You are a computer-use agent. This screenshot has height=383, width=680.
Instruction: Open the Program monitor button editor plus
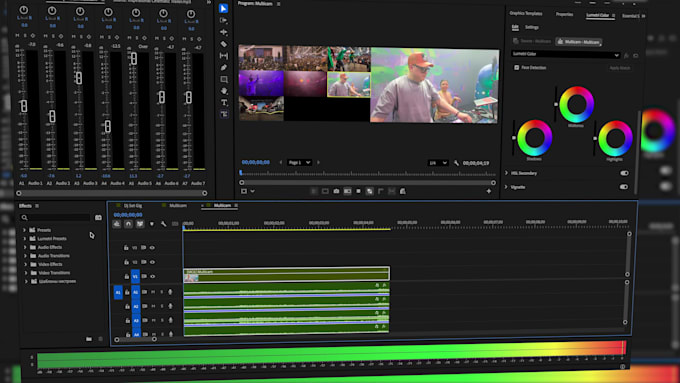point(489,191)
